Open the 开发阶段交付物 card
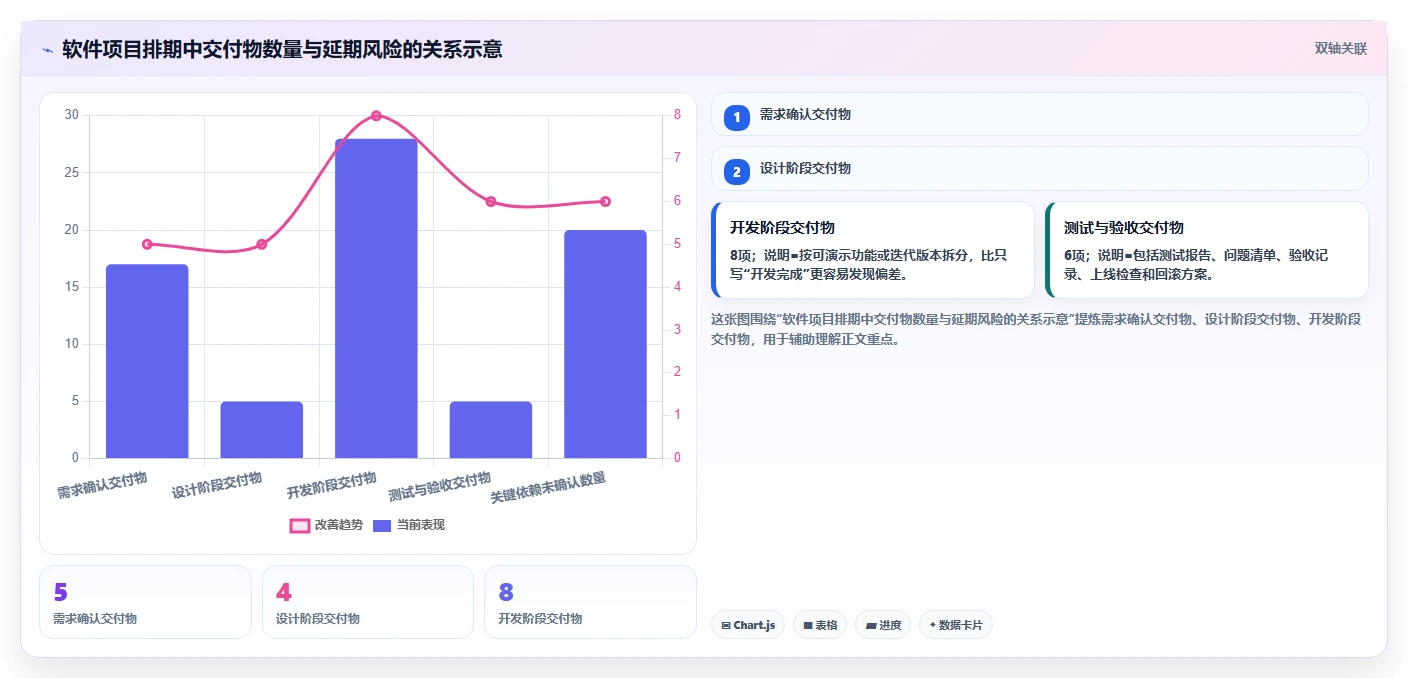This screenshot has height=678, width=1408. (x=872, y=250)
